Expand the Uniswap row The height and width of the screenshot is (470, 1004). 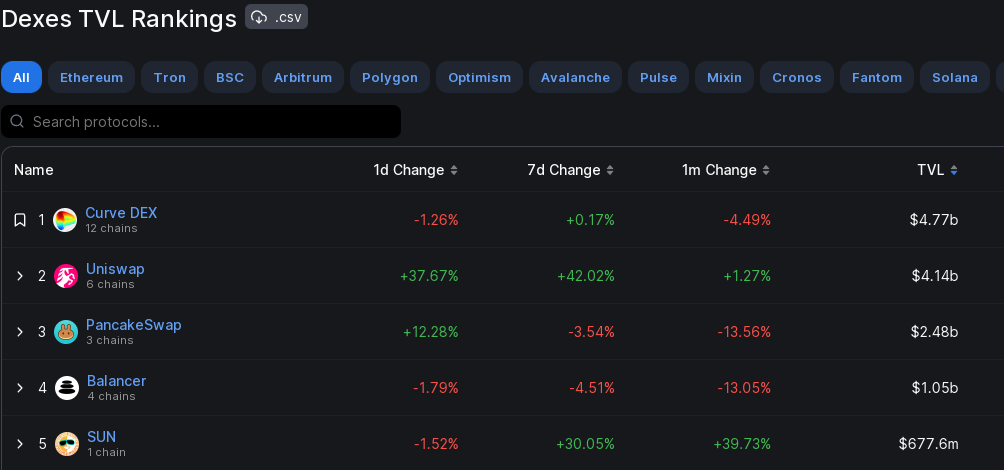20,276
